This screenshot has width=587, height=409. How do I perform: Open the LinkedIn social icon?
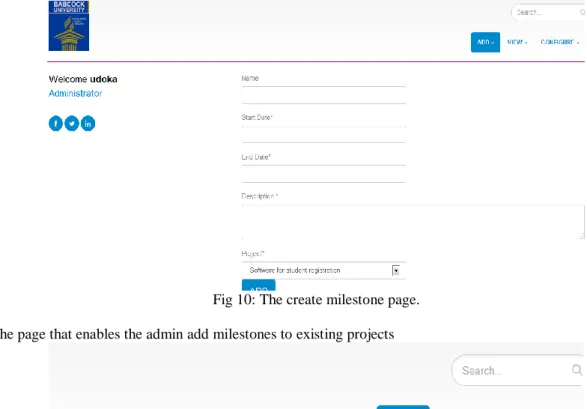tap(88, 123)
